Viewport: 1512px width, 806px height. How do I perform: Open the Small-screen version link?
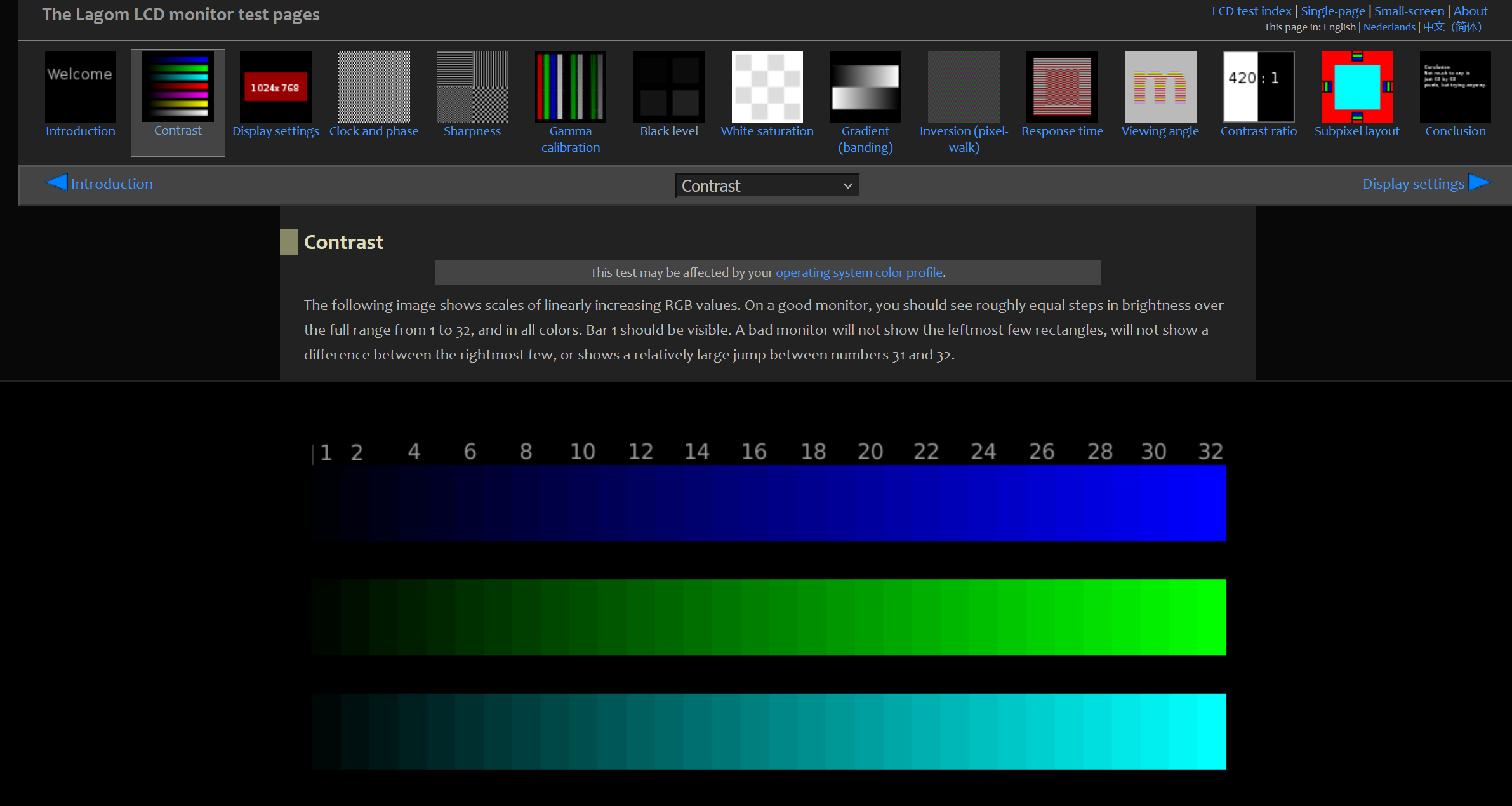click(x=1409, y=11)
